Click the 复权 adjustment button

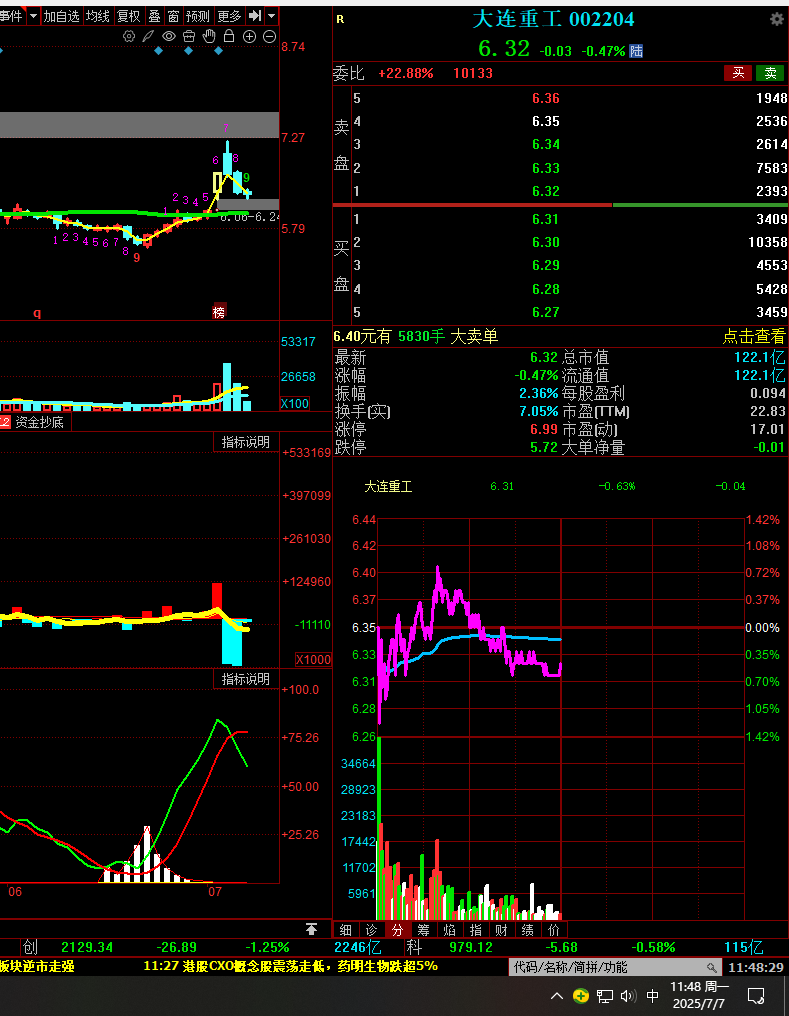click(x=128, y=16)
